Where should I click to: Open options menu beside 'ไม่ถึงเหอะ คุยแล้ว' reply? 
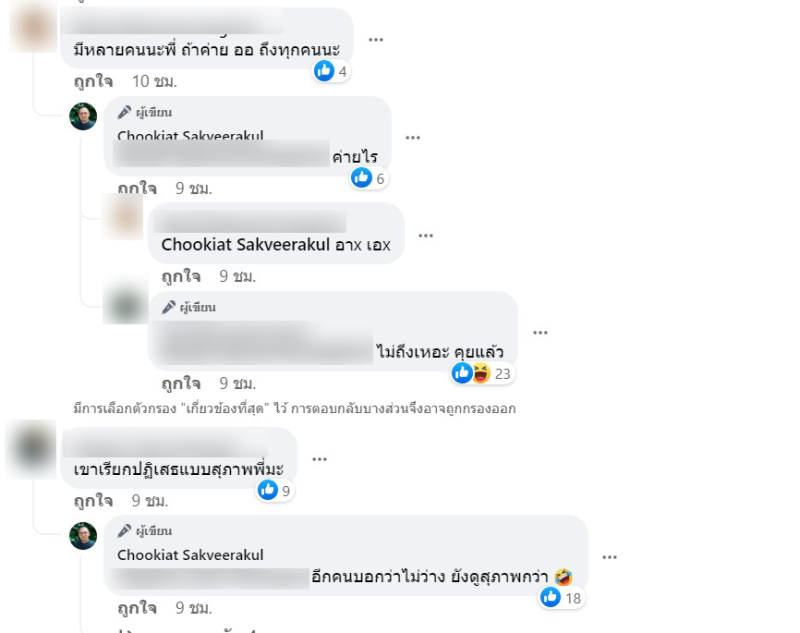coord(540,333)
